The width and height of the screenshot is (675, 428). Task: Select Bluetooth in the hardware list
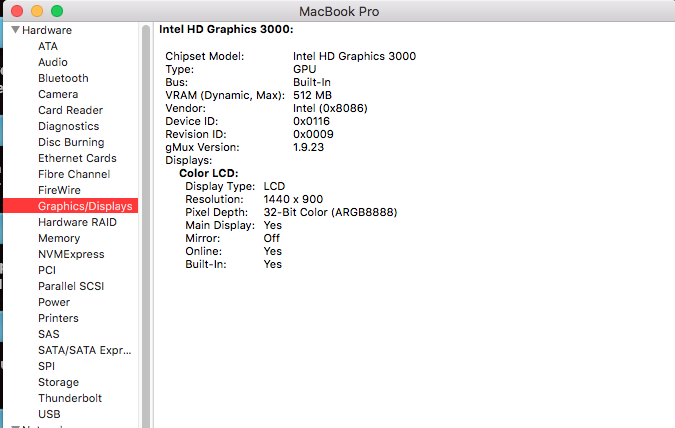point(63,78)
